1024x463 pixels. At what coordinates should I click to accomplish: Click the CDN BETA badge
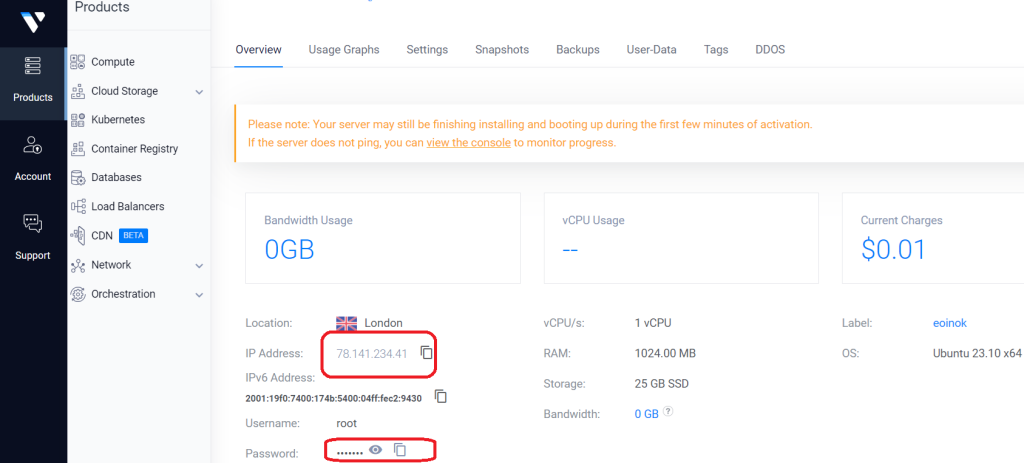[133, 236]
